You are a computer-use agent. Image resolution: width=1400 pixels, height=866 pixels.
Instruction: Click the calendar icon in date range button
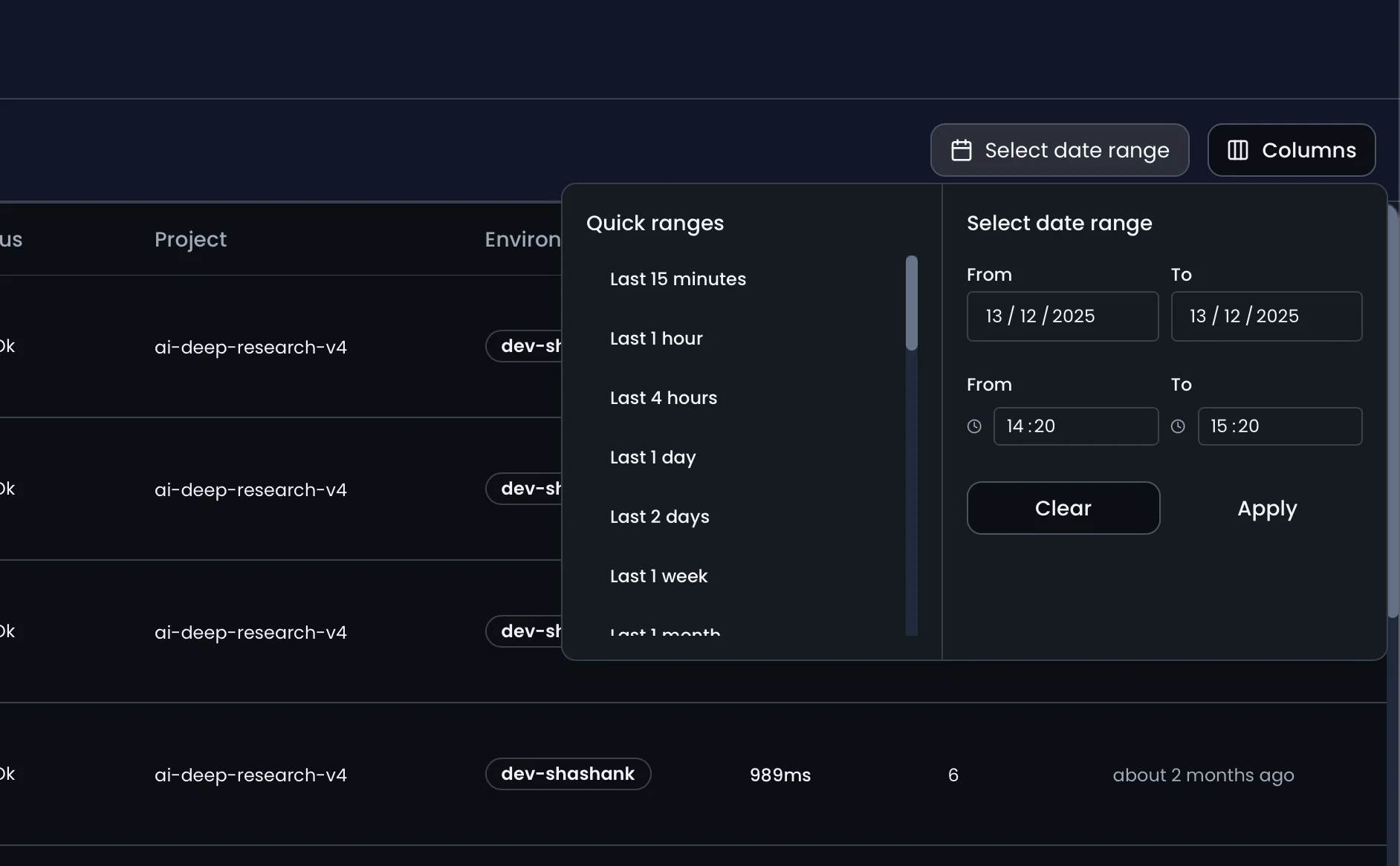[x=962, y=150]
